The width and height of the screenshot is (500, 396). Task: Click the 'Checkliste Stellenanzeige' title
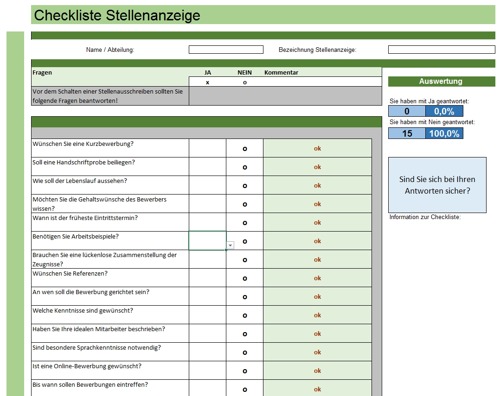(x=117, y=15)
